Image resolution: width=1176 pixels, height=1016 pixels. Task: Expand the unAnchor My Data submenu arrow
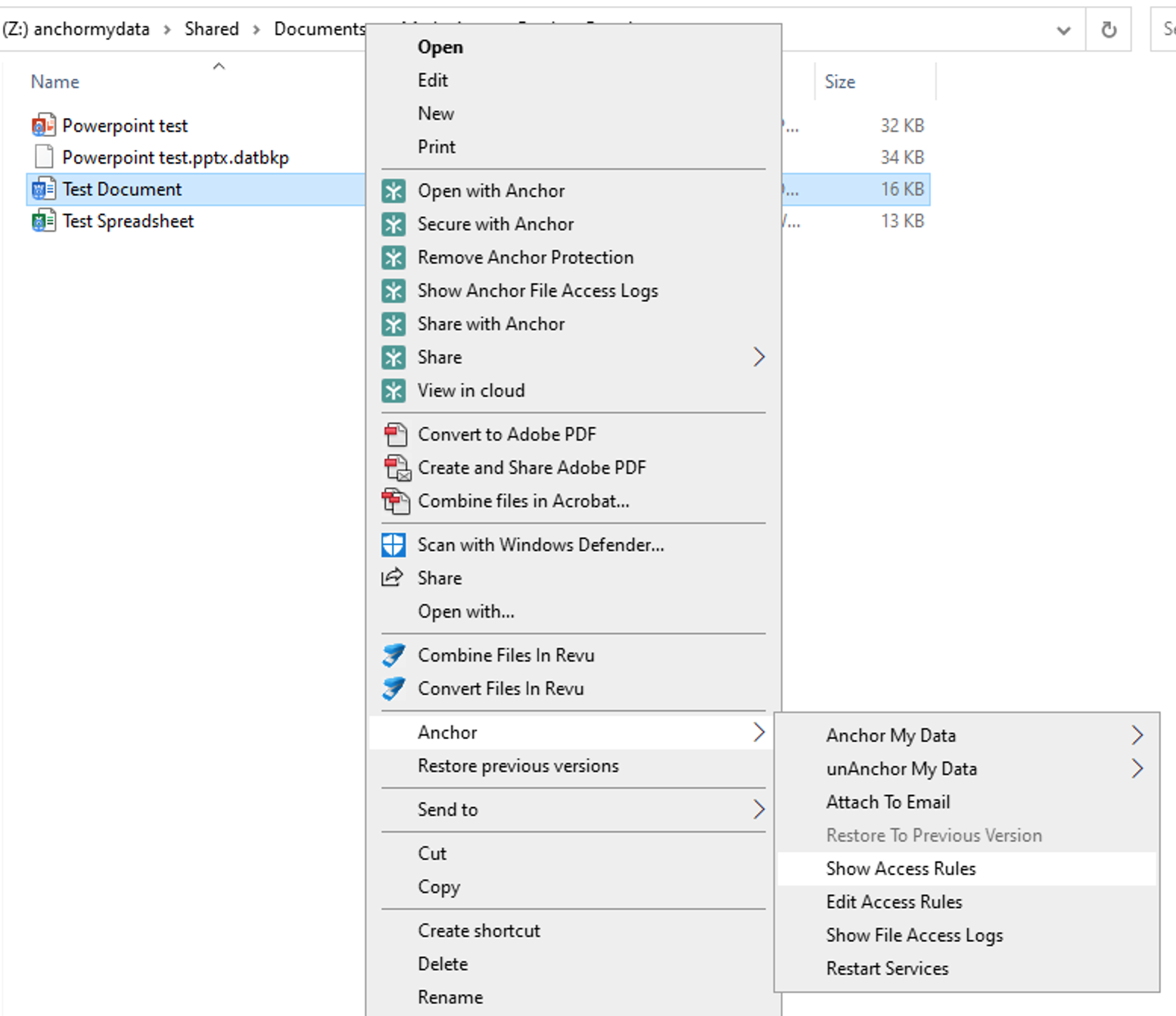pos(1137,768)
